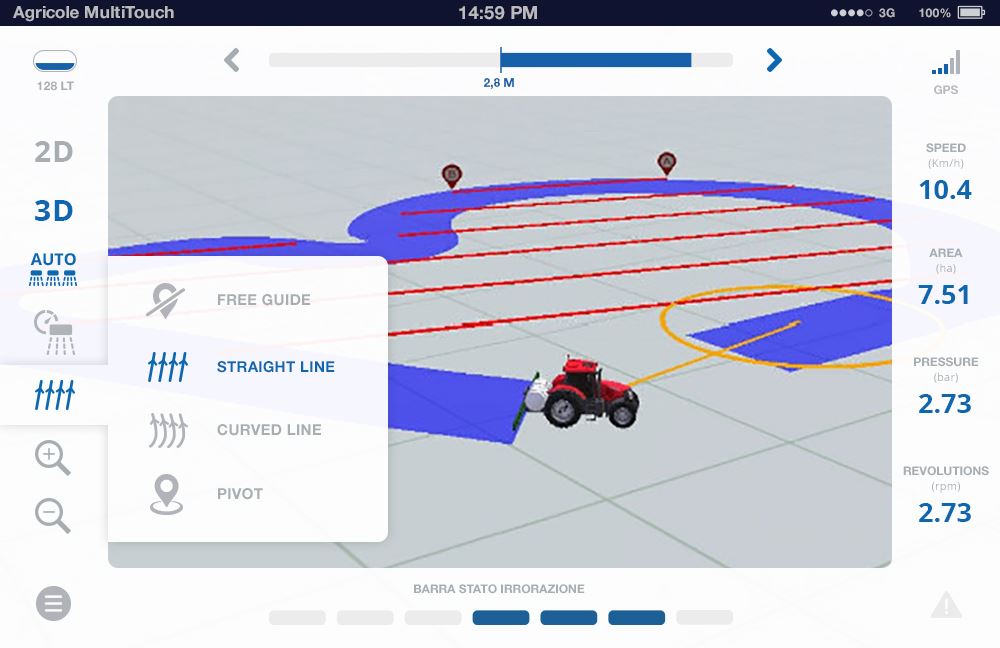Collapse the guidance line mode sidebar icon
This screenshot has width=1000, height=648.
click(x=54, y=395)
